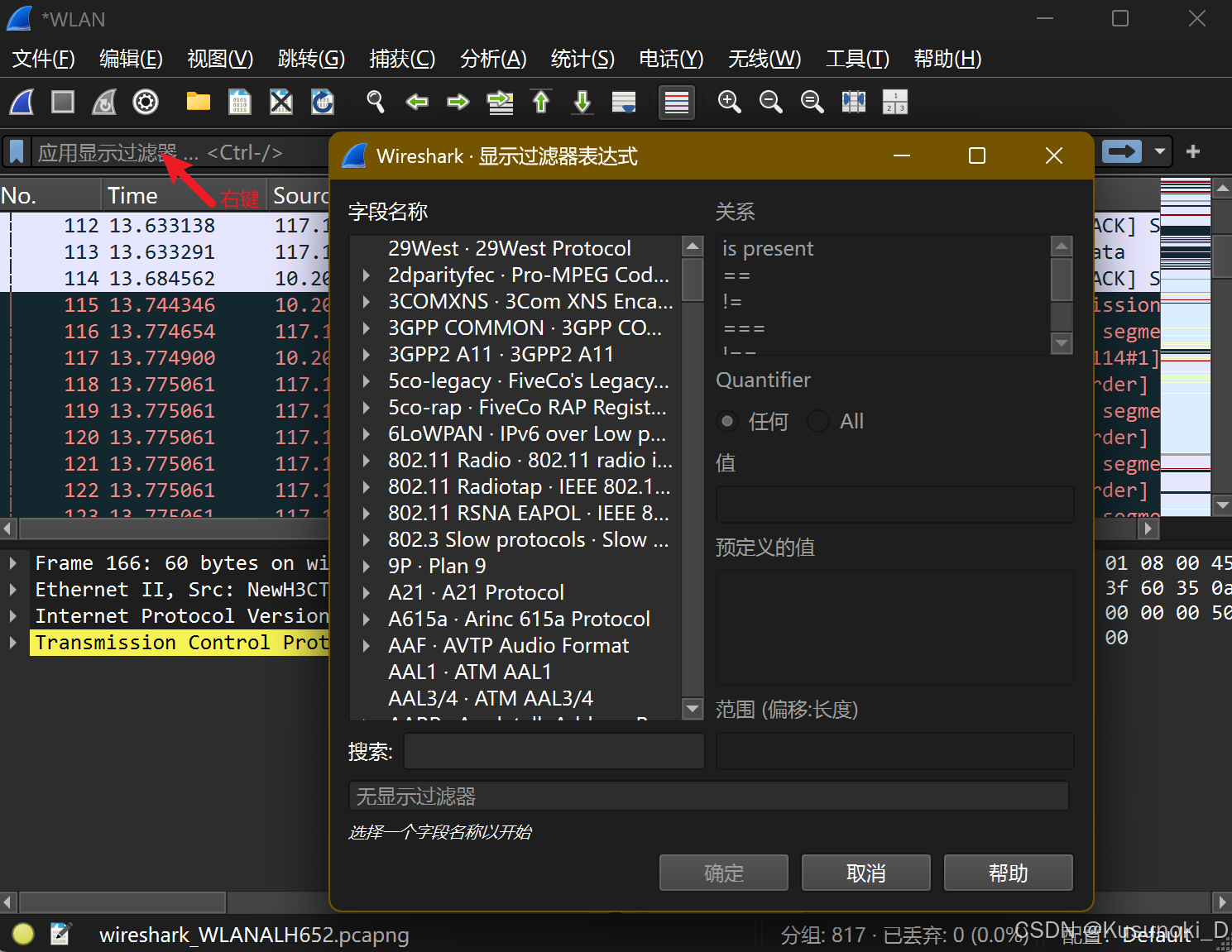
Task: Expand the 3COMXNS protocol entry
Action: point(367,302)
